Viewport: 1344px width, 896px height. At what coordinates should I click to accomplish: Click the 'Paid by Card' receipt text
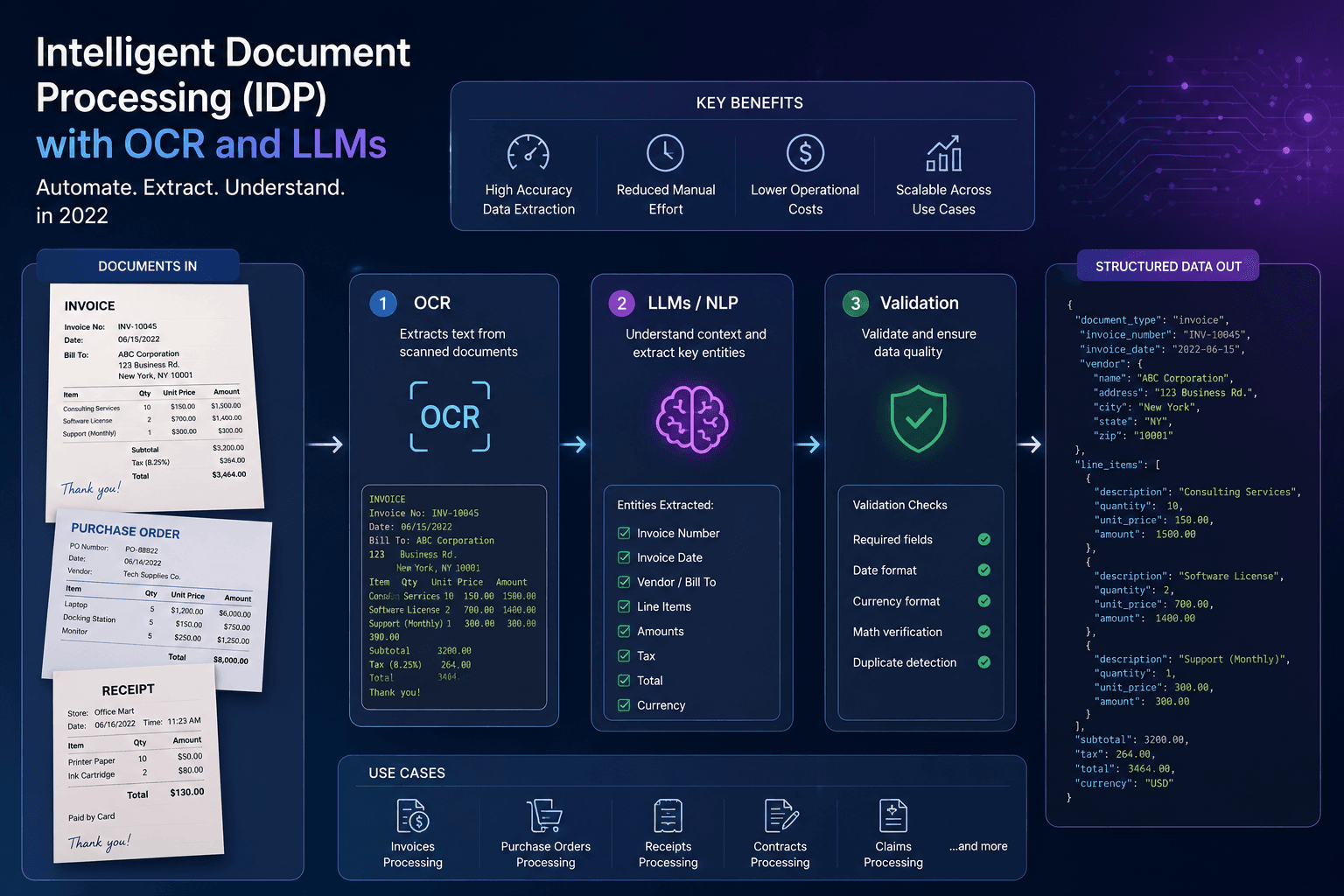[x=91, y=817]
